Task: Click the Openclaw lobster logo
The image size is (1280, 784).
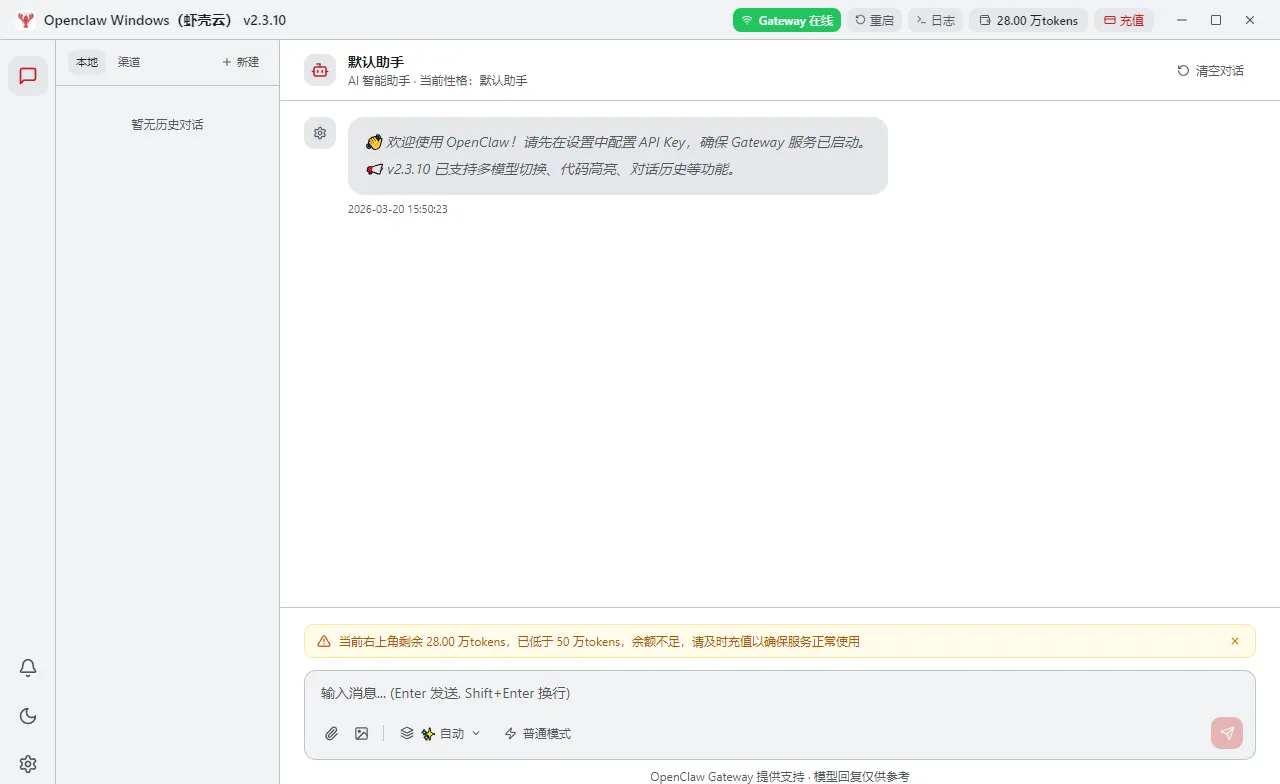Action: pyautogui.click(x=26, y=20)
